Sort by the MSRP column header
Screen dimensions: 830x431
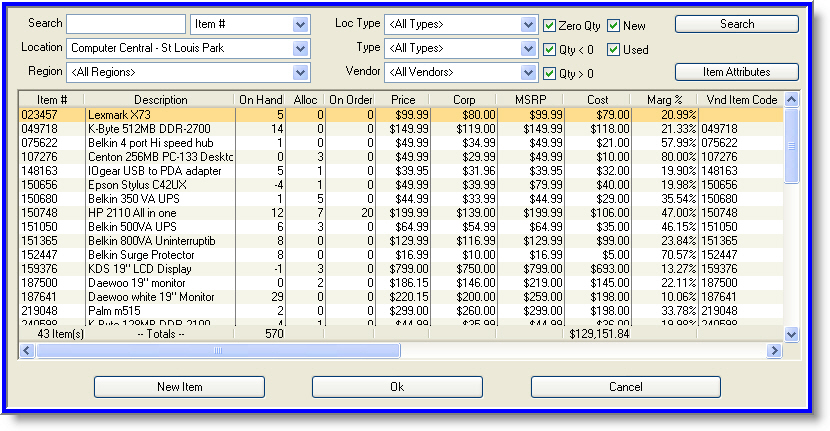tap(530, 100)
